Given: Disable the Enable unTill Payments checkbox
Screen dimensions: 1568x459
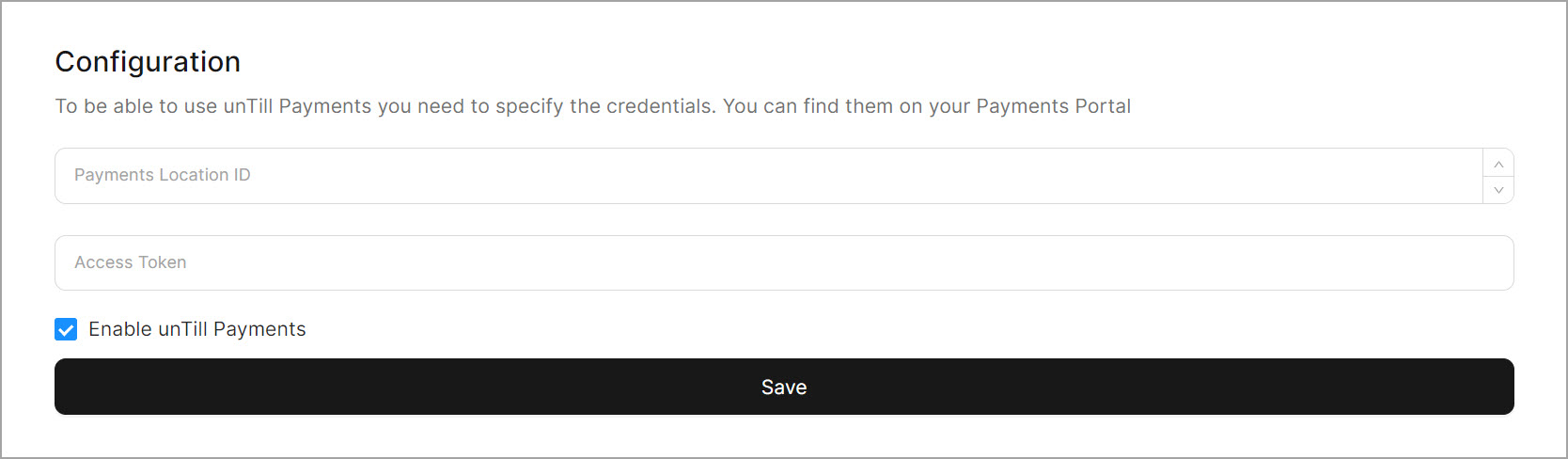Looking at the screenshot, I should pyautogui.click(x=66, y=329).
